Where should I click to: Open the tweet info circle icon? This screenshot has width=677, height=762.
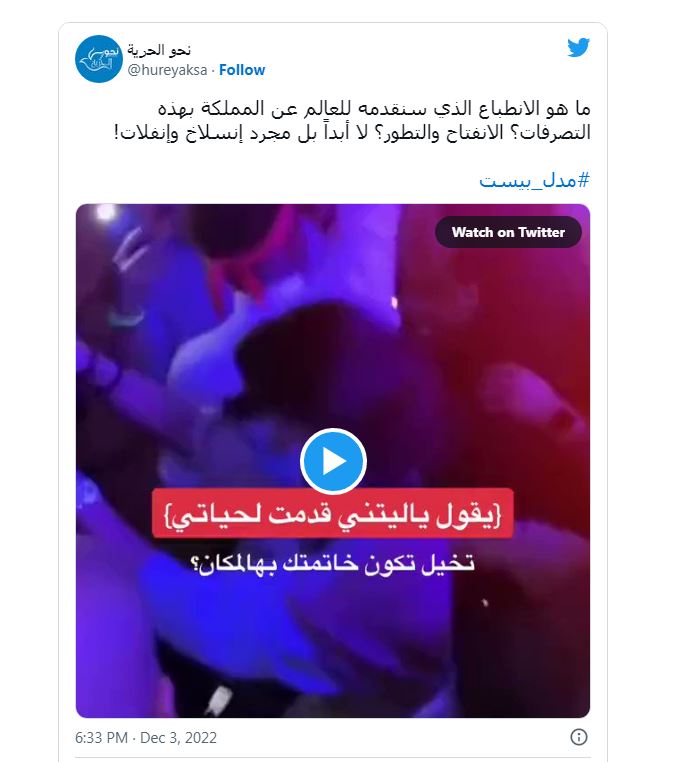[x=578, y=737]
